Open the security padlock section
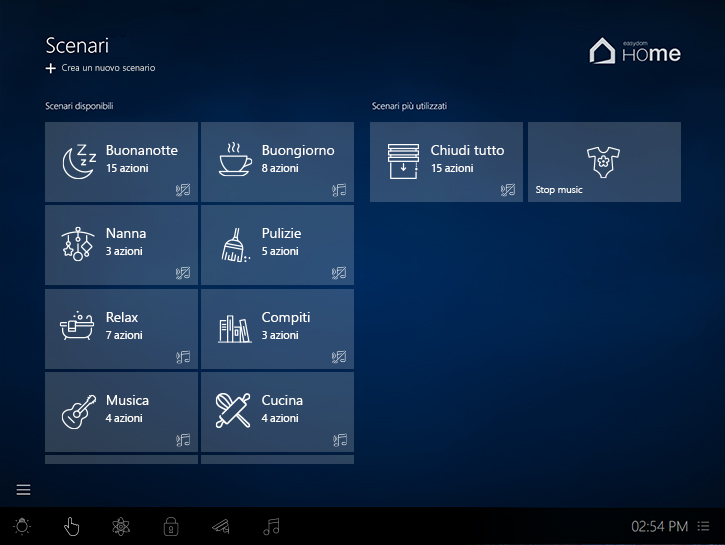725x545 pixels. (171, 527)
